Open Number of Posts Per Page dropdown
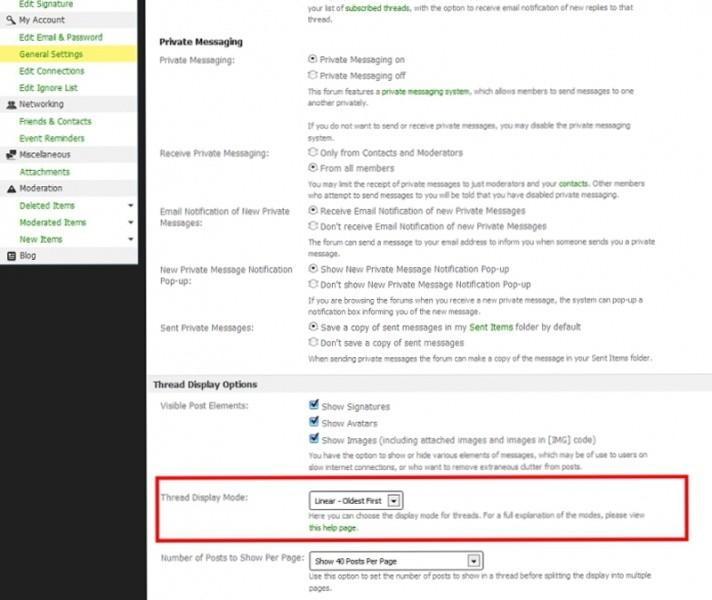This screenshot has height=600, width=712. [x=396, y=561]
